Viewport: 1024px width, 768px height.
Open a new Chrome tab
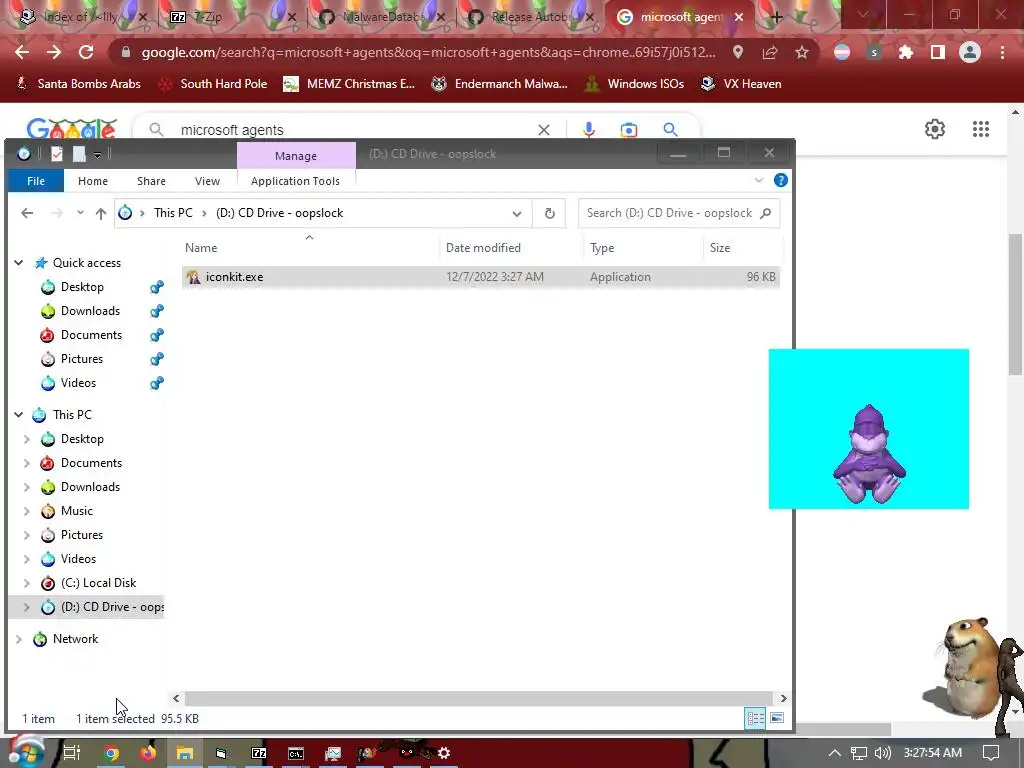[776, 17]
